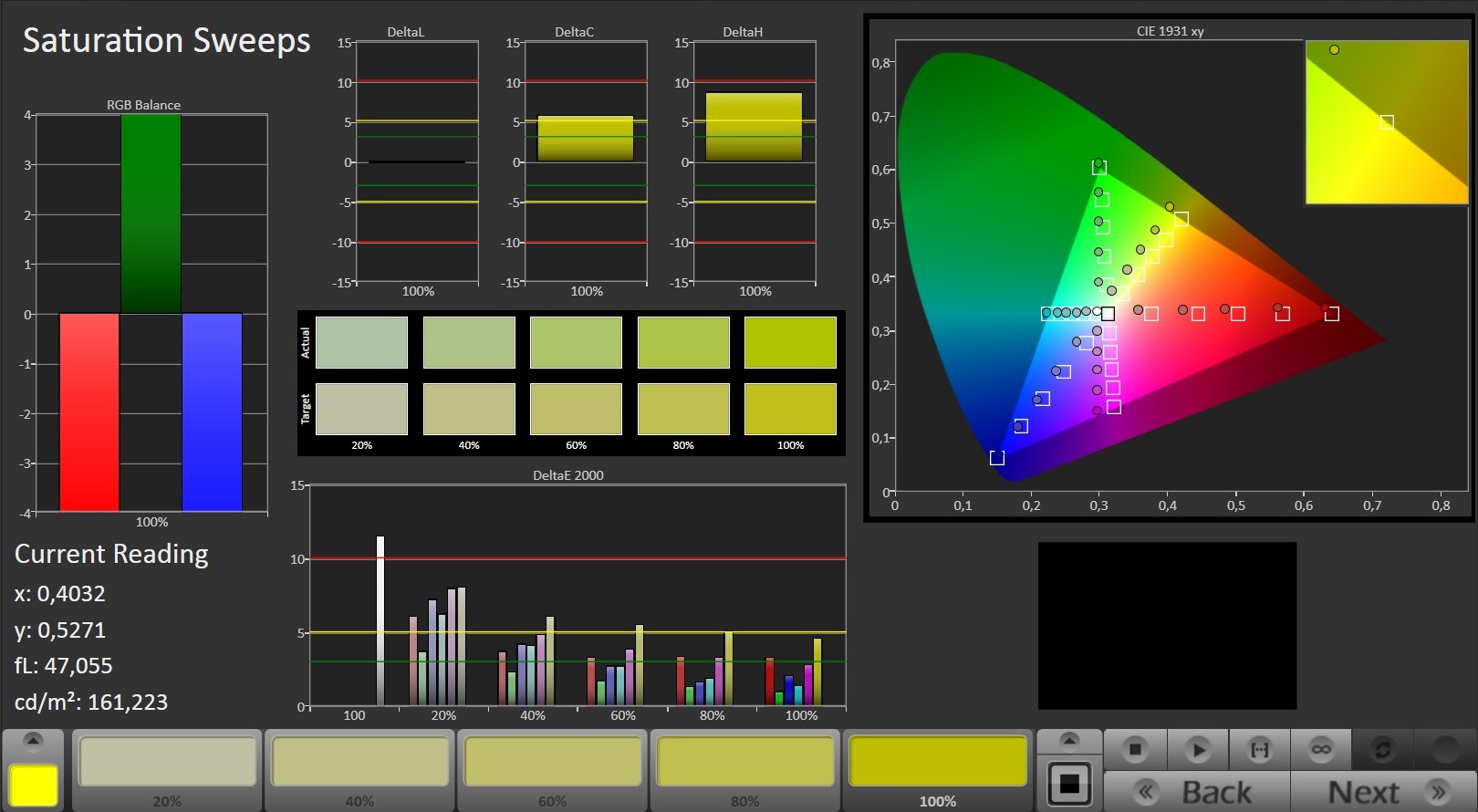The image size is (1478, 812).
Task: Click the stop measurement button
Action: (x=1135, y=750)
